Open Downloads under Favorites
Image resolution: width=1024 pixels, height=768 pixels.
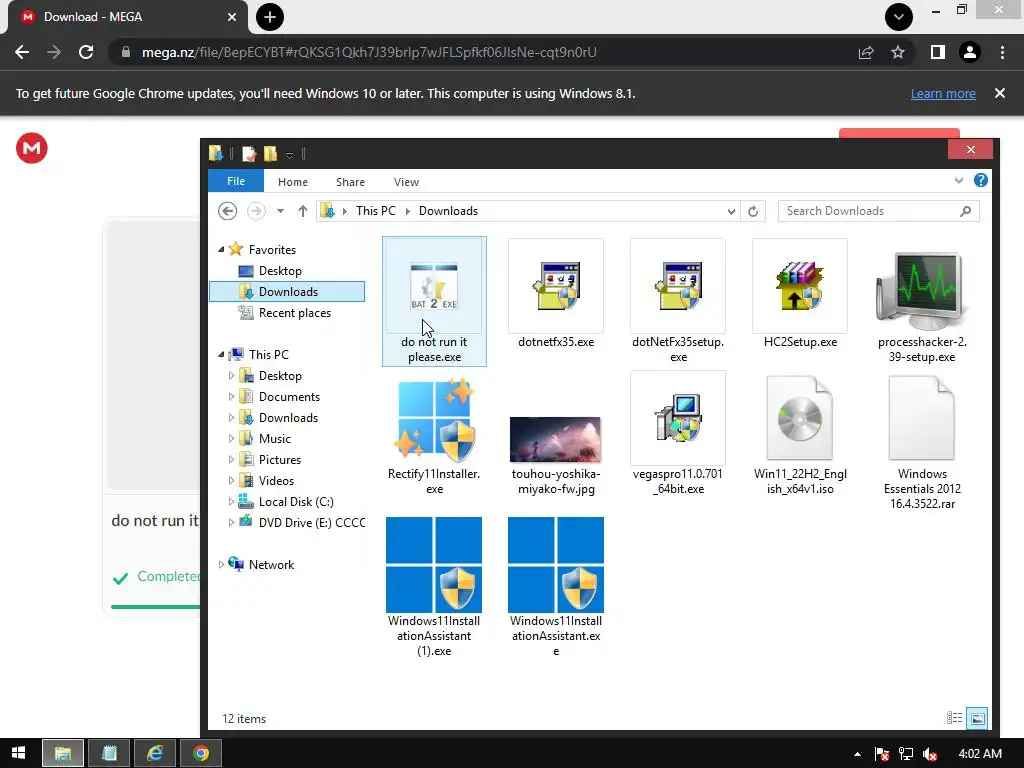pyautogui.click(x=287, y=291)
